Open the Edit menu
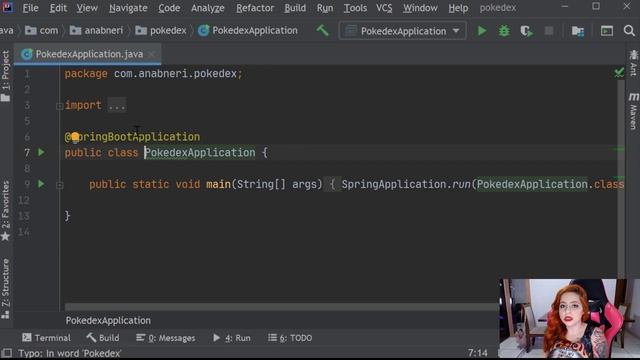The image size is (640, 360). pos(58,8)
